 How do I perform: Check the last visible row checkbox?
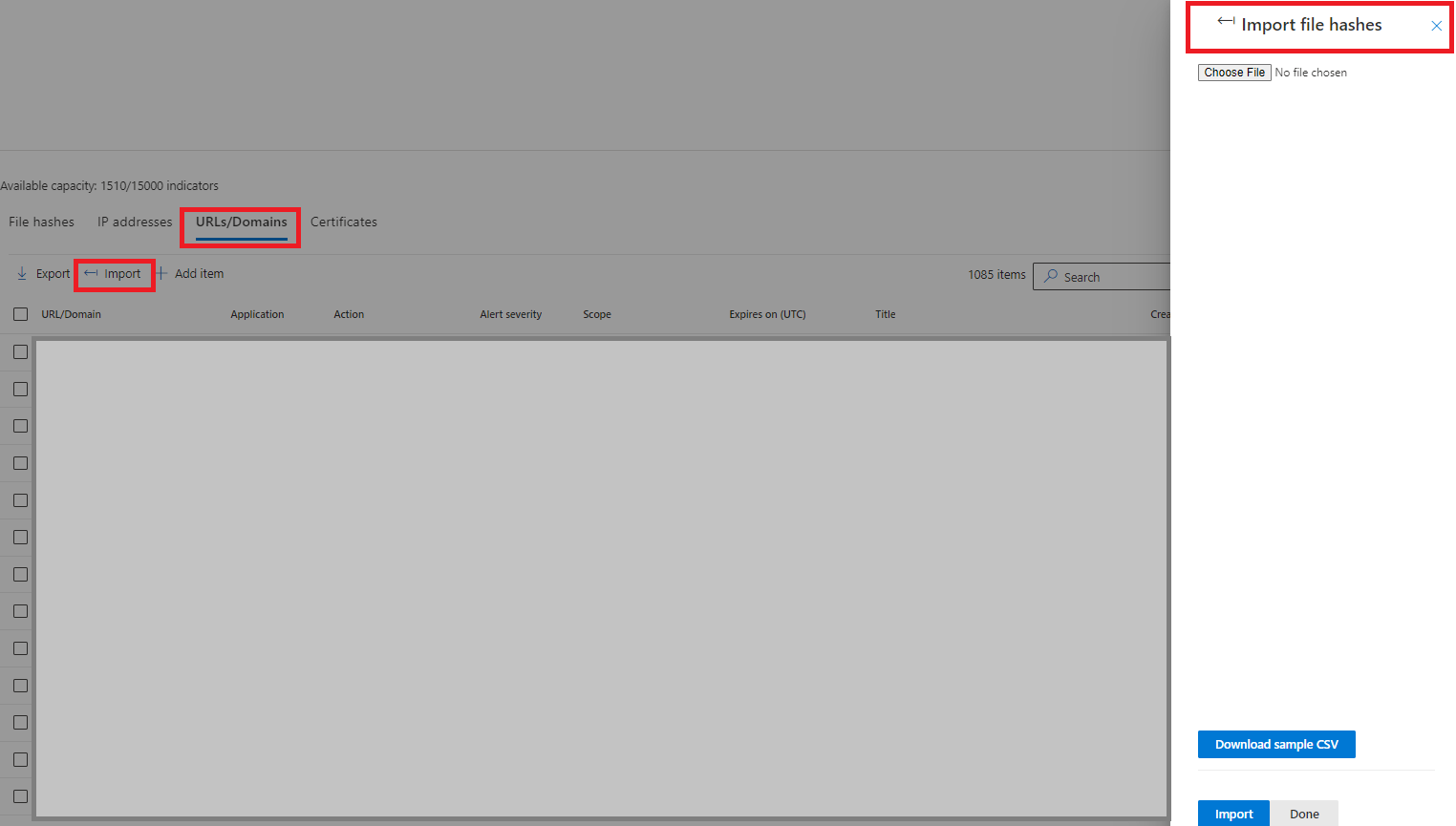tap(18, 795)
